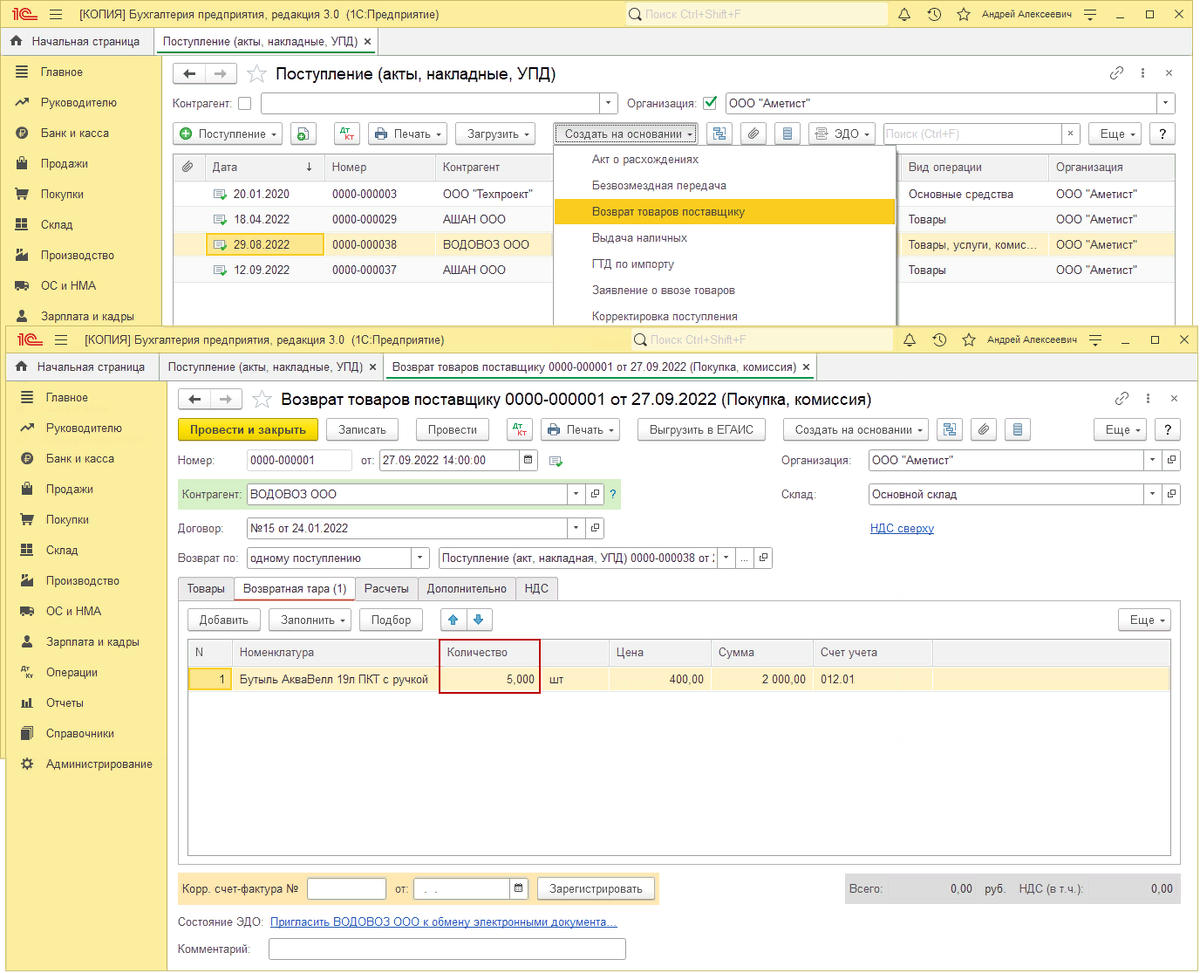
Task: Move the row up with the blue up arrow
Action: point(453,620)
